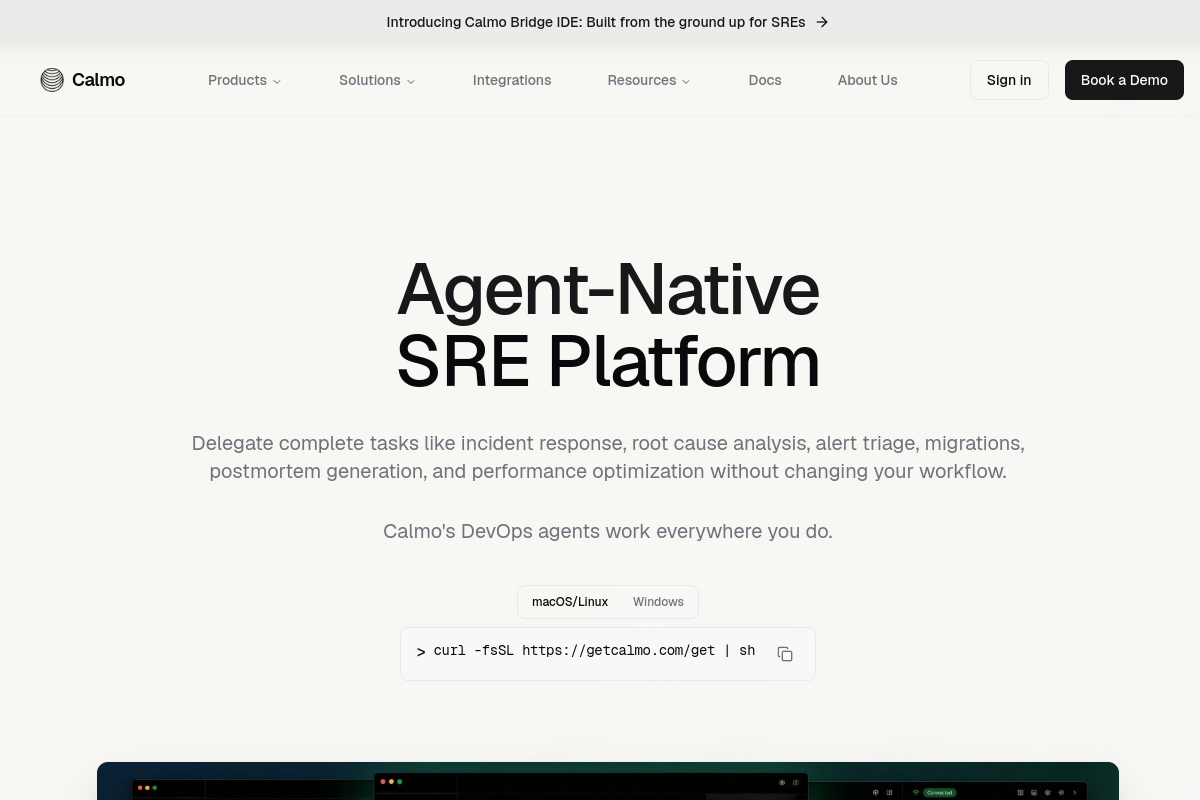Click the Calmo brand name
Viewport: 1200px width, 800px height.
(x=98, y=80)
